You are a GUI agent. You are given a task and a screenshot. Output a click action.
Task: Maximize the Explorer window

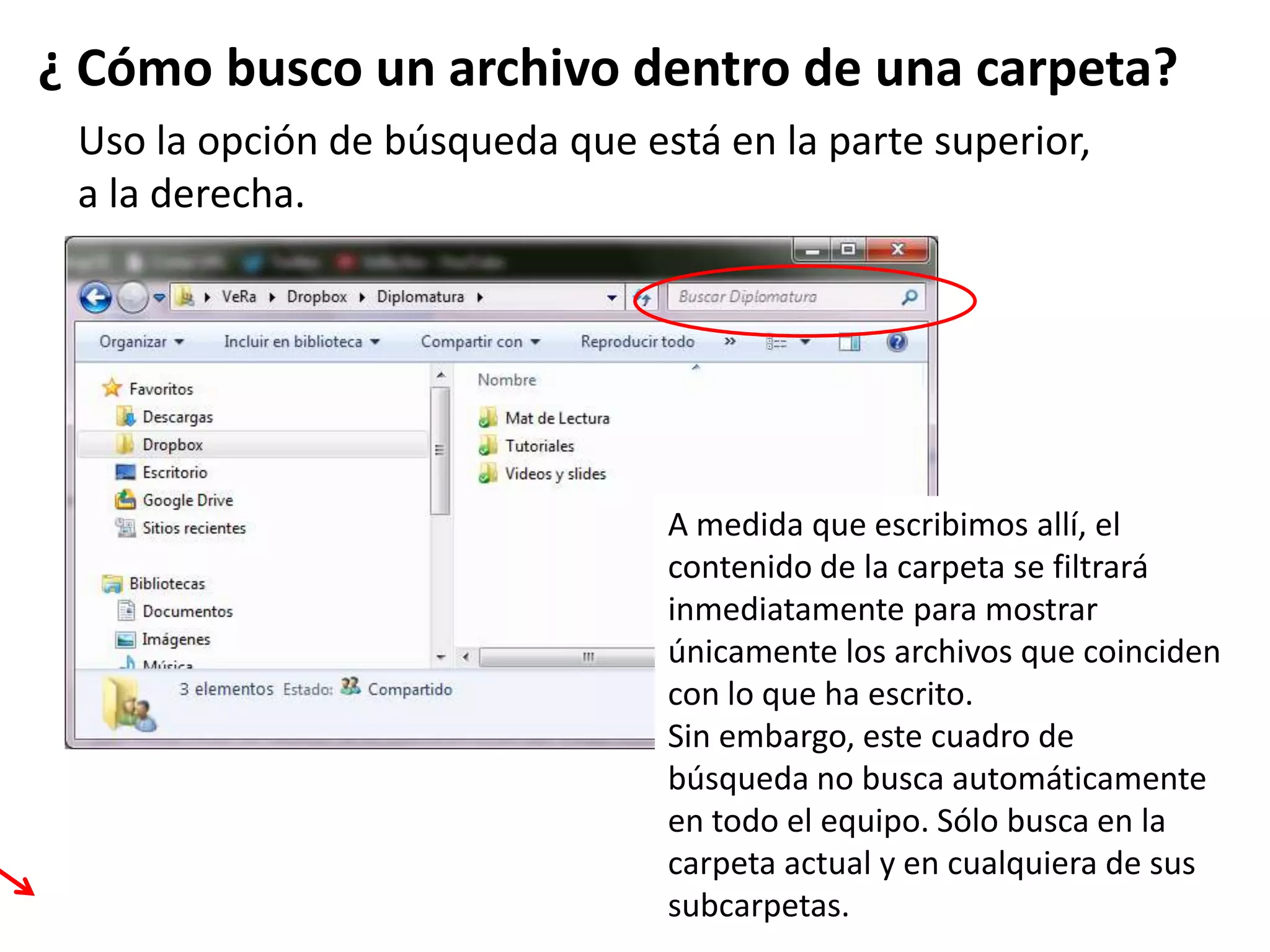click(x=848, y=250)
